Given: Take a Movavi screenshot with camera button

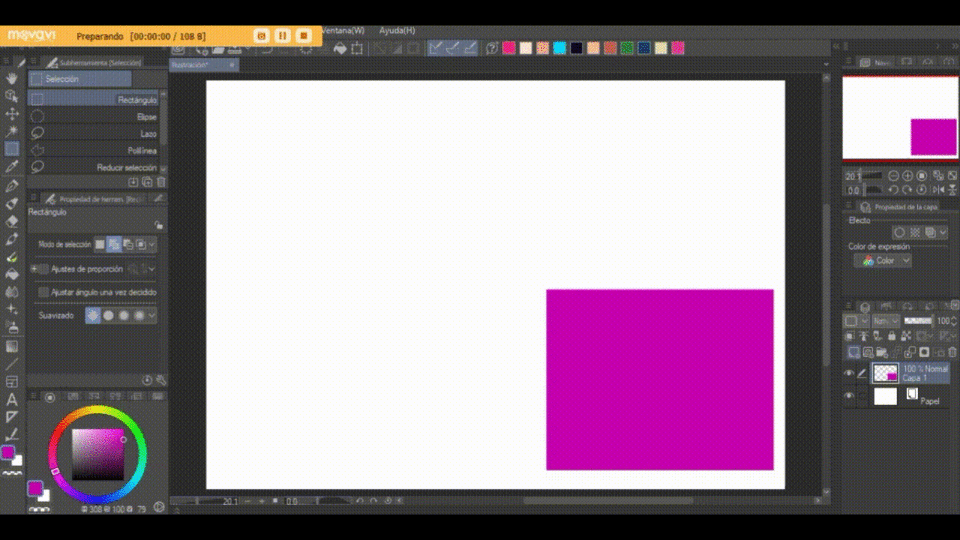Looking at the screenshot, I should tap(261, 36).
